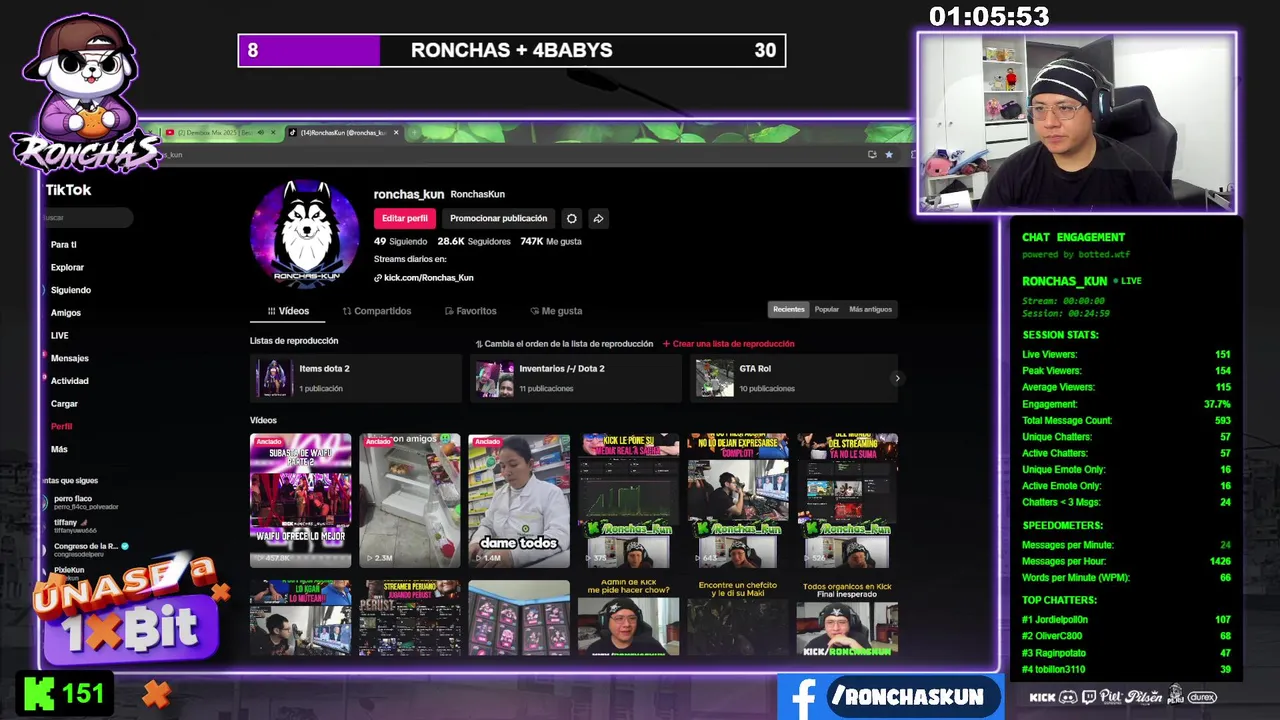The height and width of the screenshot is (720, 1280).
Task: Select Recientes sorting option
Action: pos(788,309)
